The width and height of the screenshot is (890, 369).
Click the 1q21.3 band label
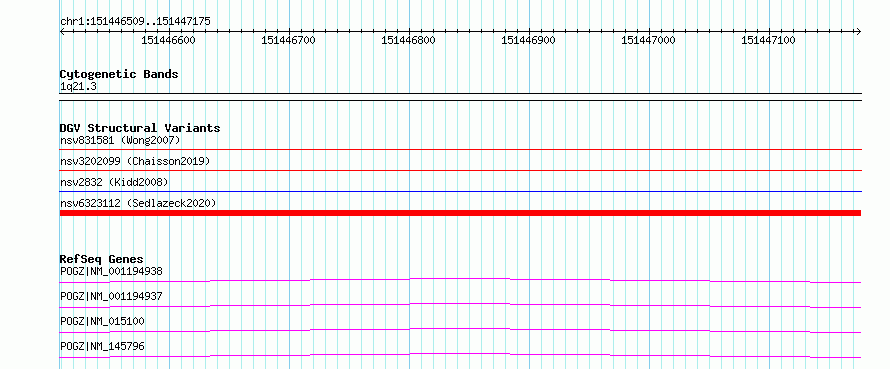click(78, 87)
